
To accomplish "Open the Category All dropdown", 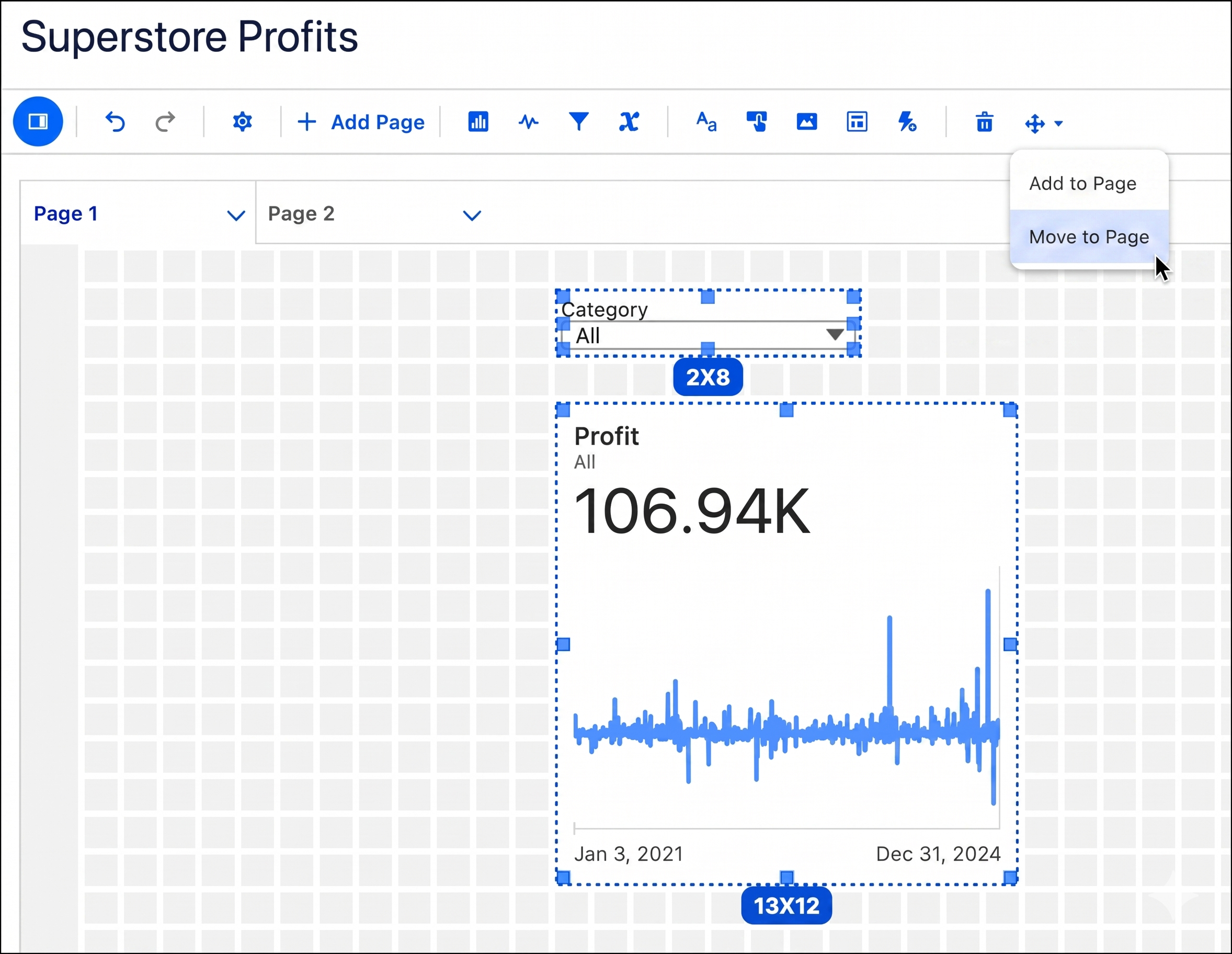I will pyautogui.click(x=709, y=336).
